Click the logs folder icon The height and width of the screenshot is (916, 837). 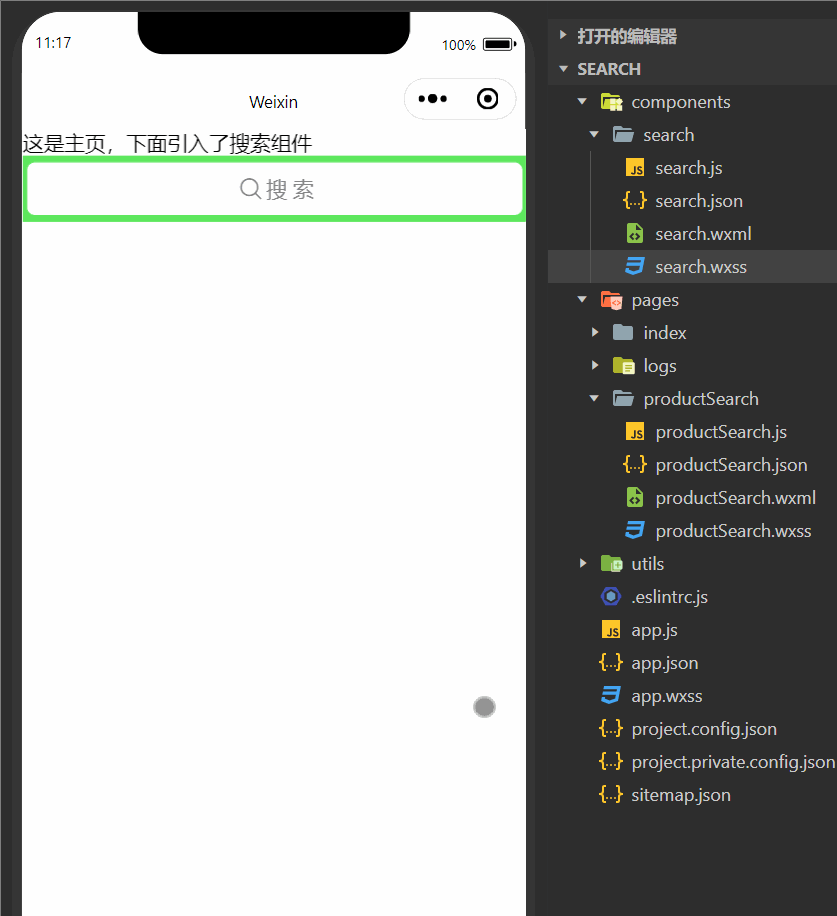click(x=624, y=366)
